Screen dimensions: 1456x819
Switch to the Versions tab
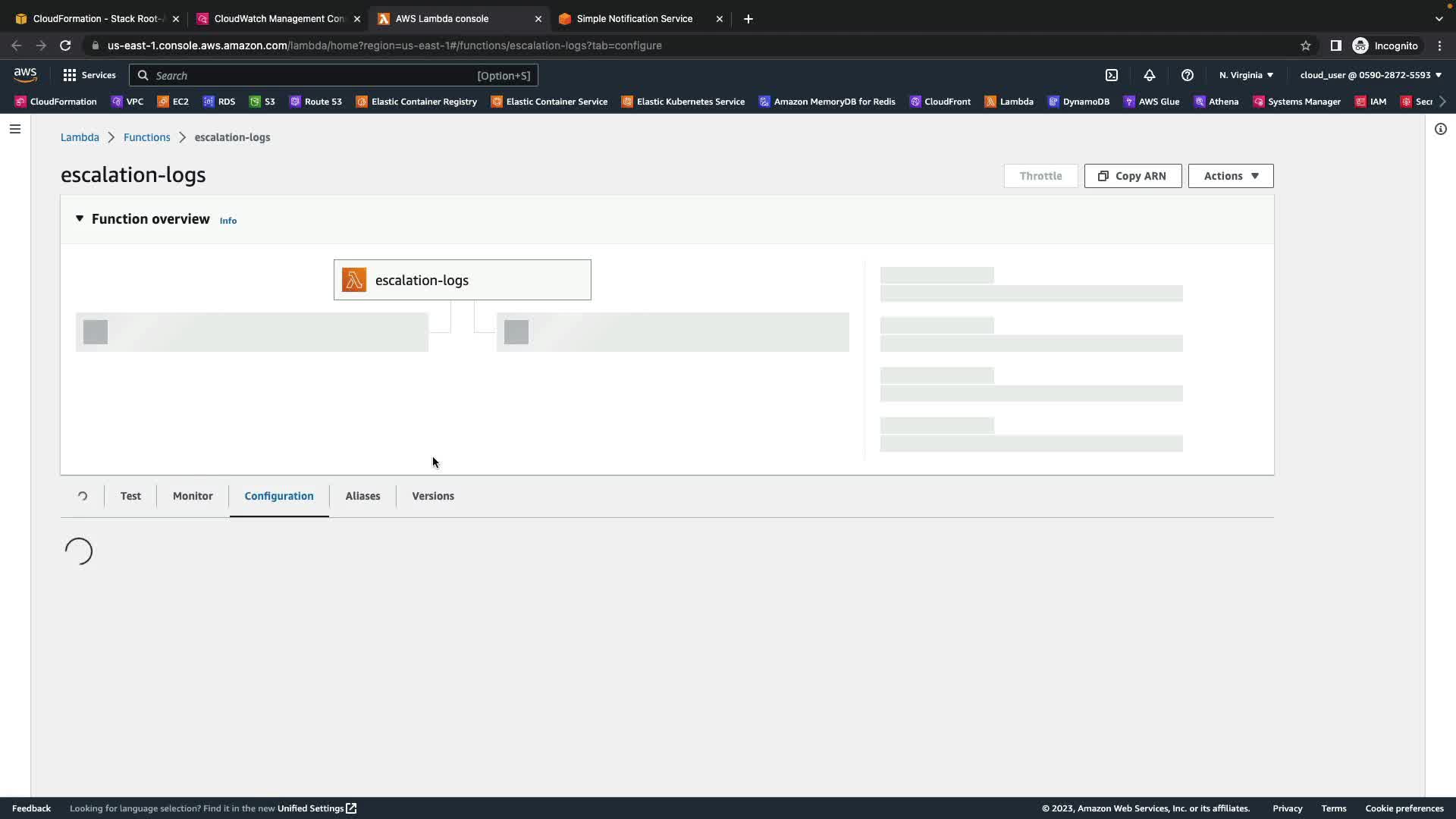(433, 496)
